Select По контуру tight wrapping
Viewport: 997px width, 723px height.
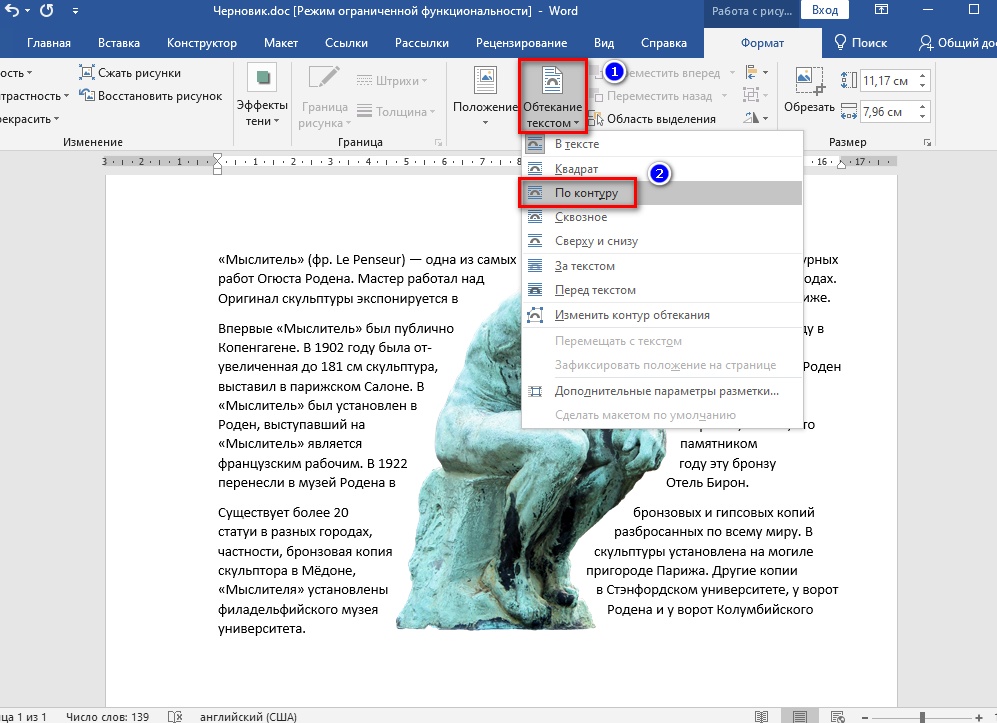pos(662,193)
